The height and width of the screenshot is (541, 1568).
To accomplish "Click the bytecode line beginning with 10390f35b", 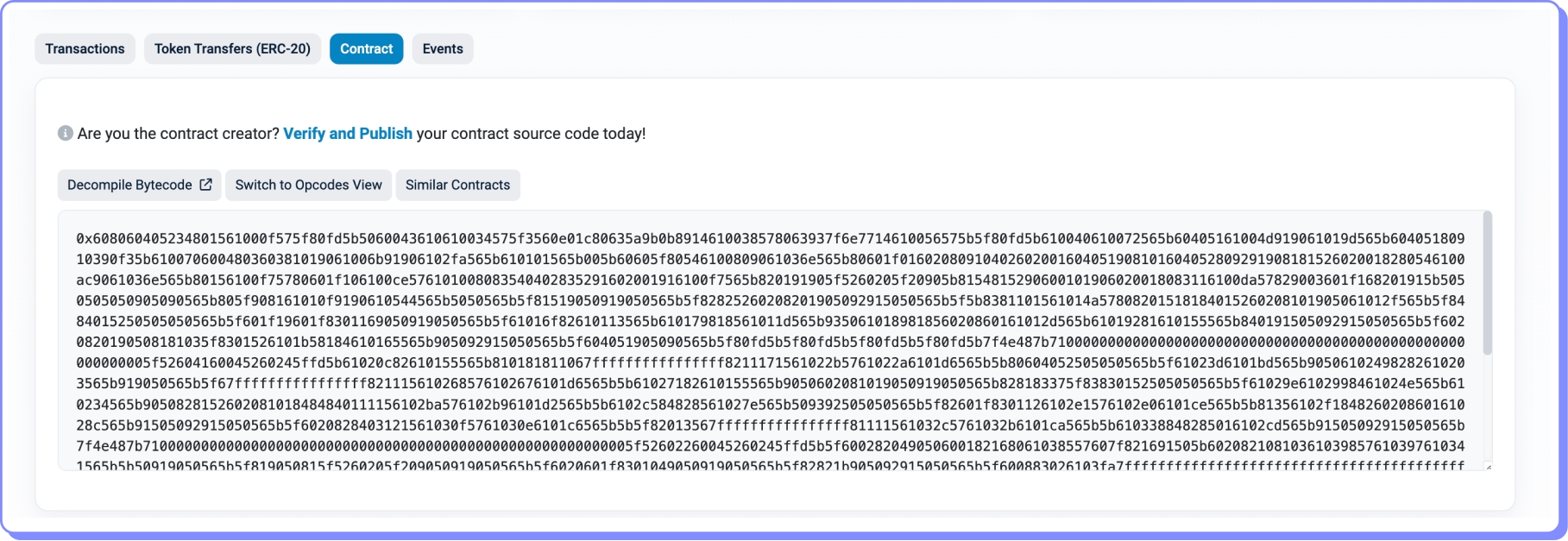I will point(770,260).
